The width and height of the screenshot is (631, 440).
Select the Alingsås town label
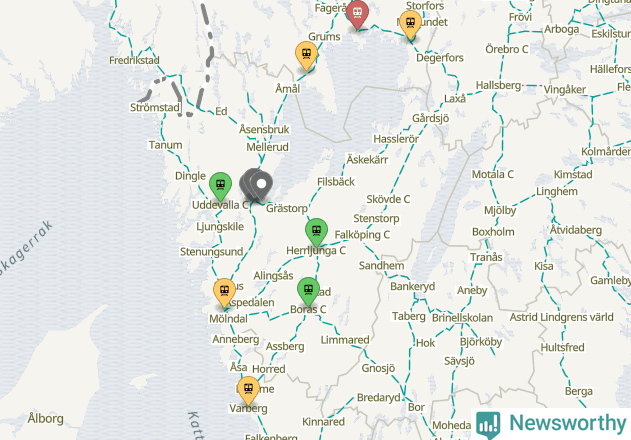pos(273,276)
